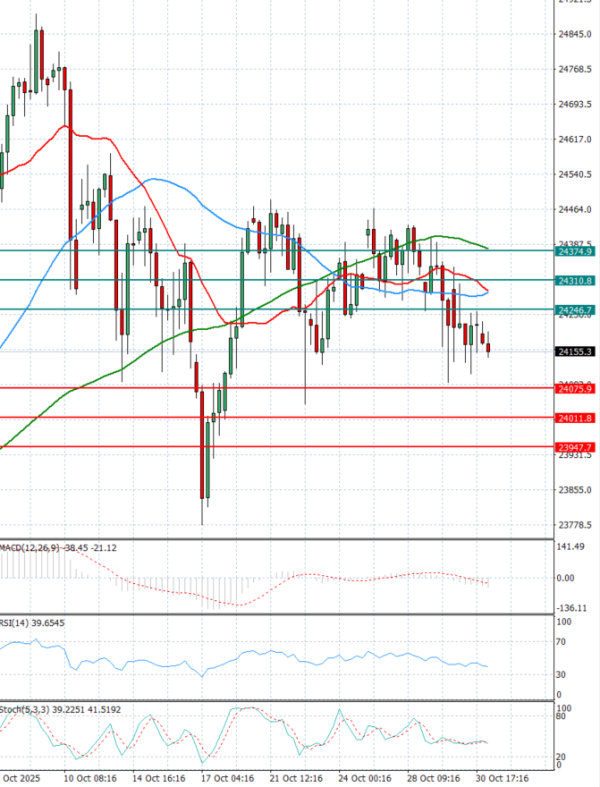Click the 10 Oct 08:16 time axis label
The height and width of the screenshot is (787, 600).
click(x=90, y=776)
